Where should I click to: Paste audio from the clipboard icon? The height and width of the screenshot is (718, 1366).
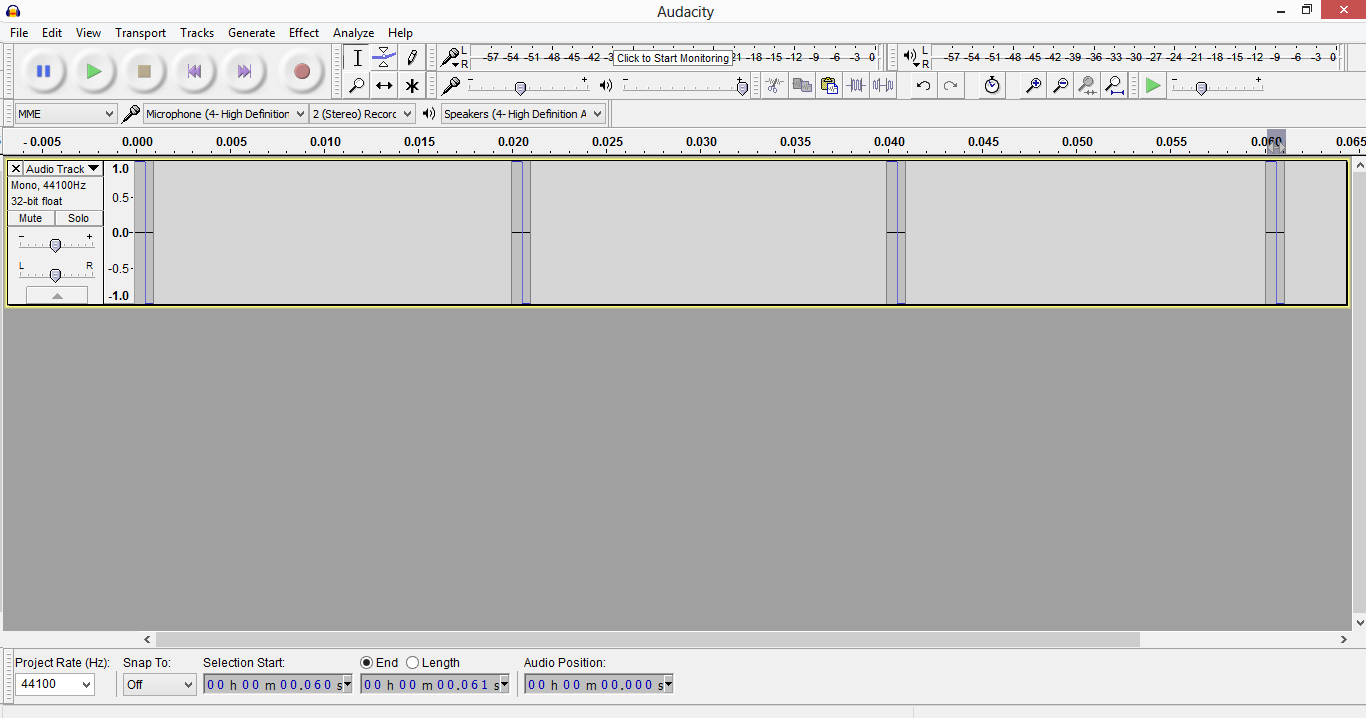(x=829, y=85)
